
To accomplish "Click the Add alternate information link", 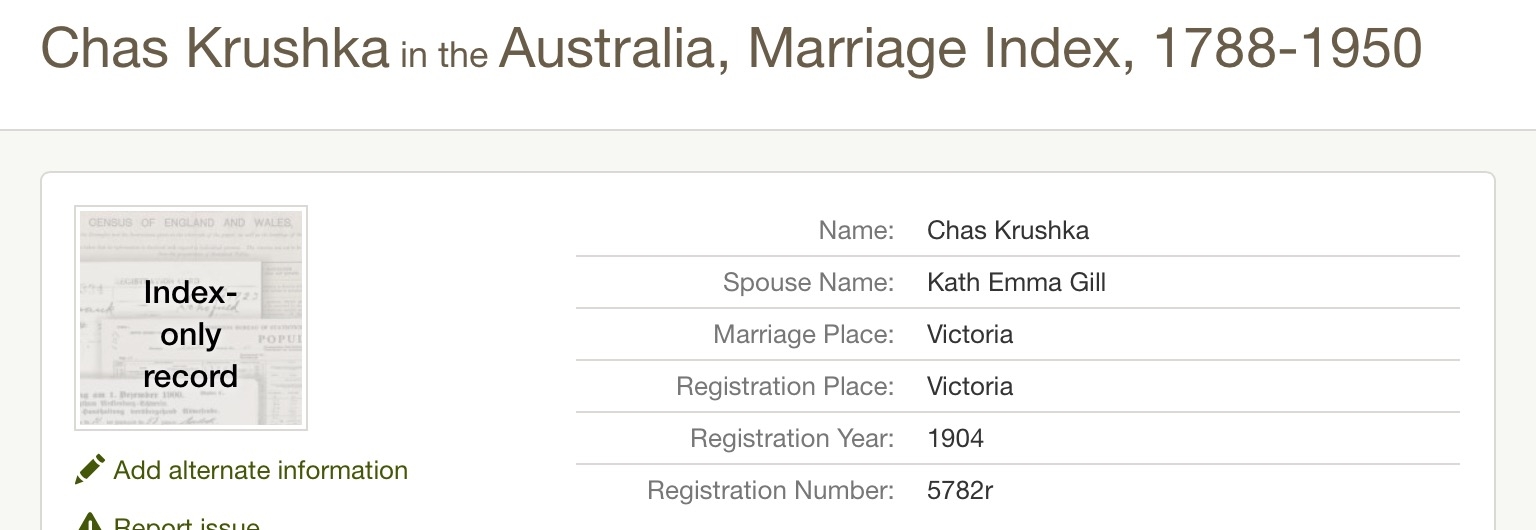I will 261,470.
